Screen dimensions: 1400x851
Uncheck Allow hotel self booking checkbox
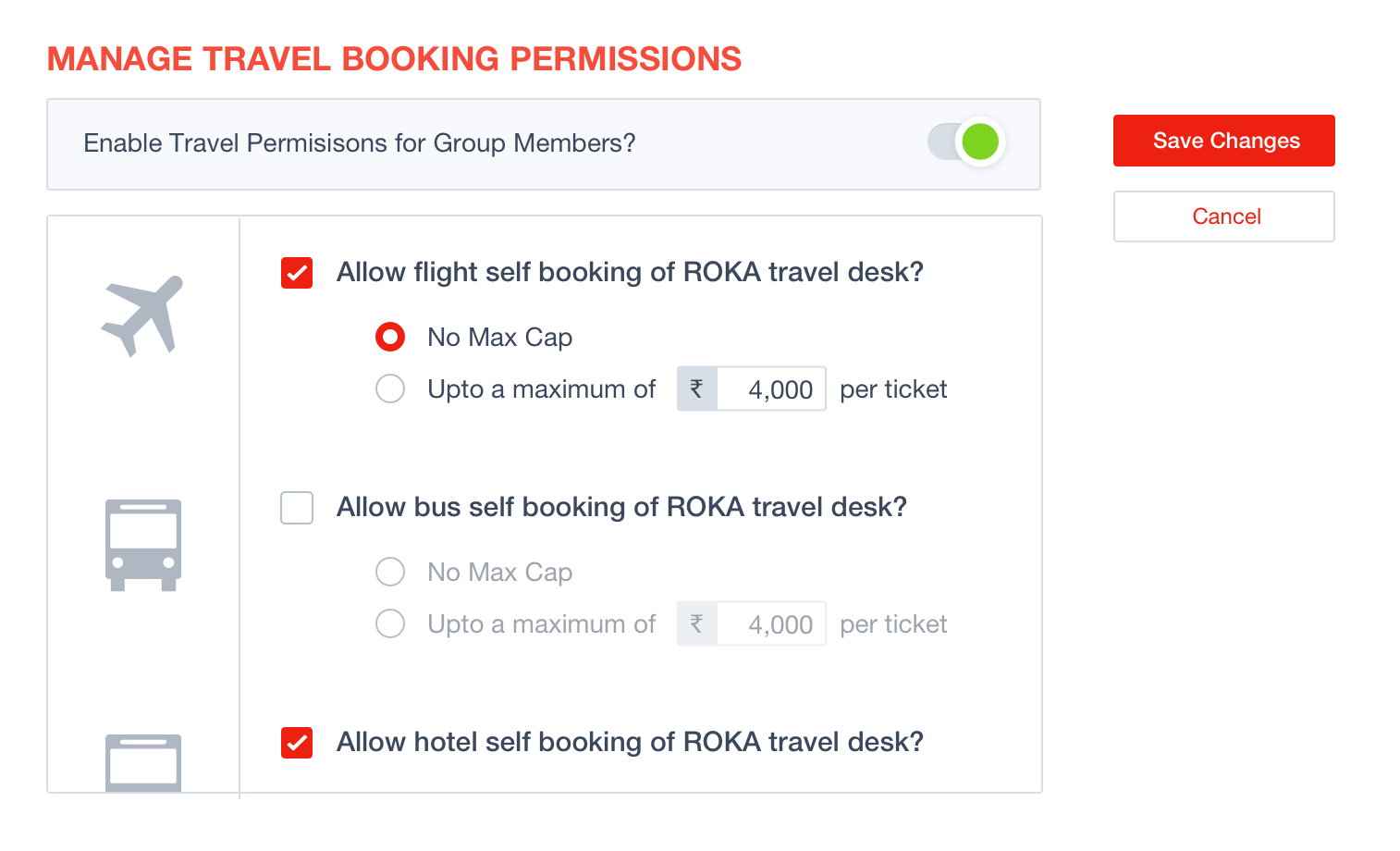click(297, 743)
